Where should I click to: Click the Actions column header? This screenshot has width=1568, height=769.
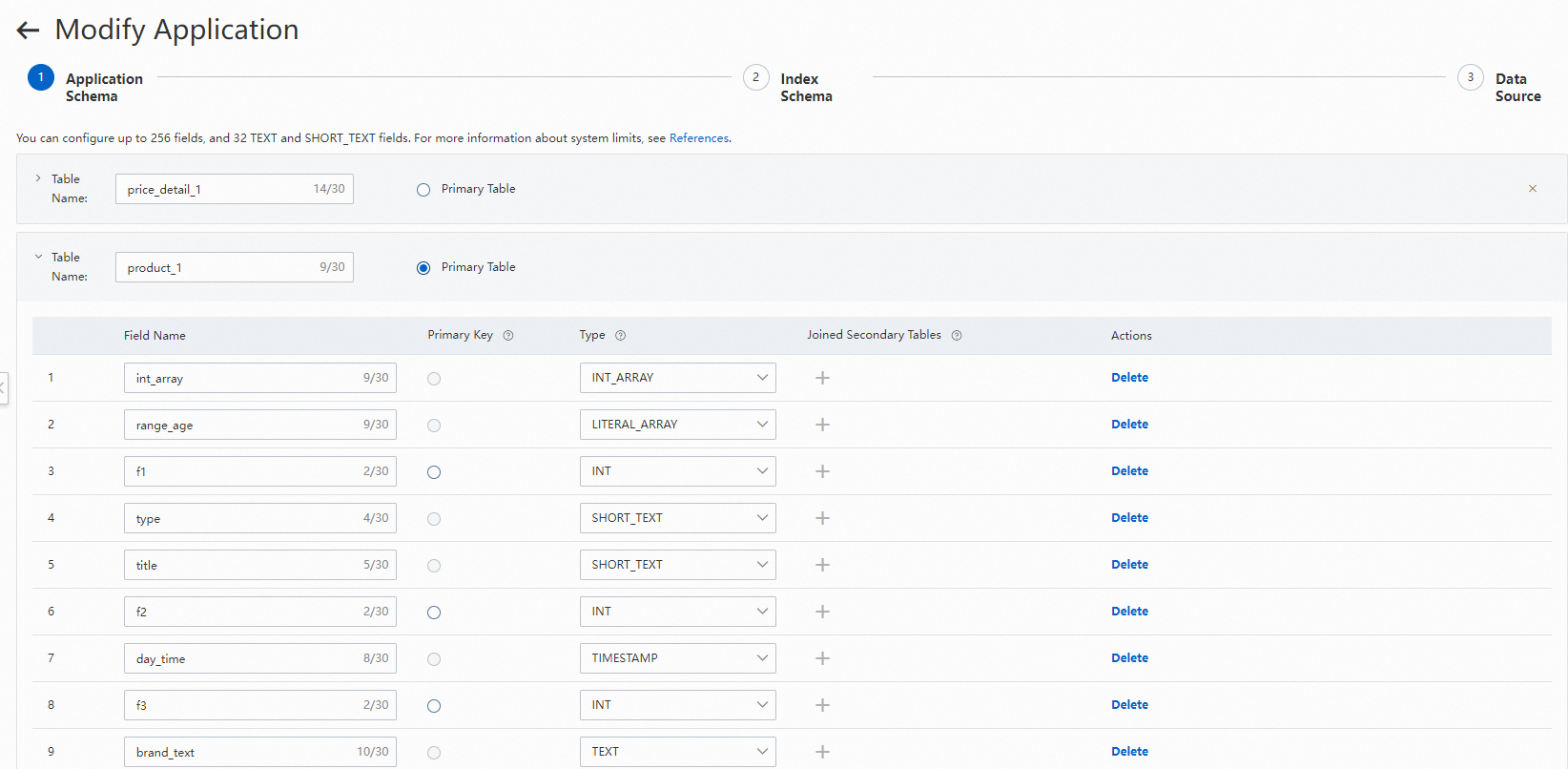click(1131, 336)
